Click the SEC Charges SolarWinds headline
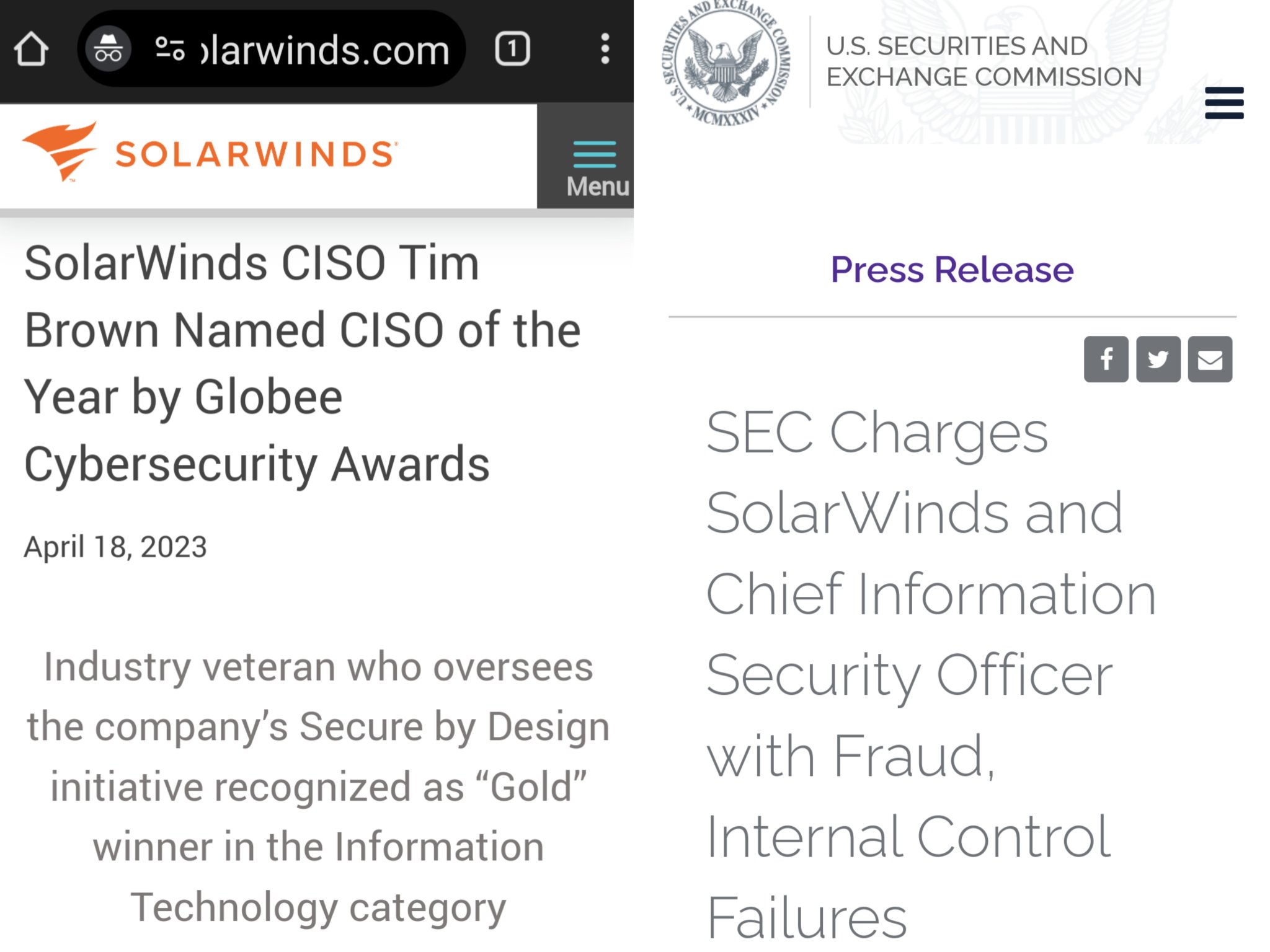Viewport: 1270px width, 952px height. [930, 673]
